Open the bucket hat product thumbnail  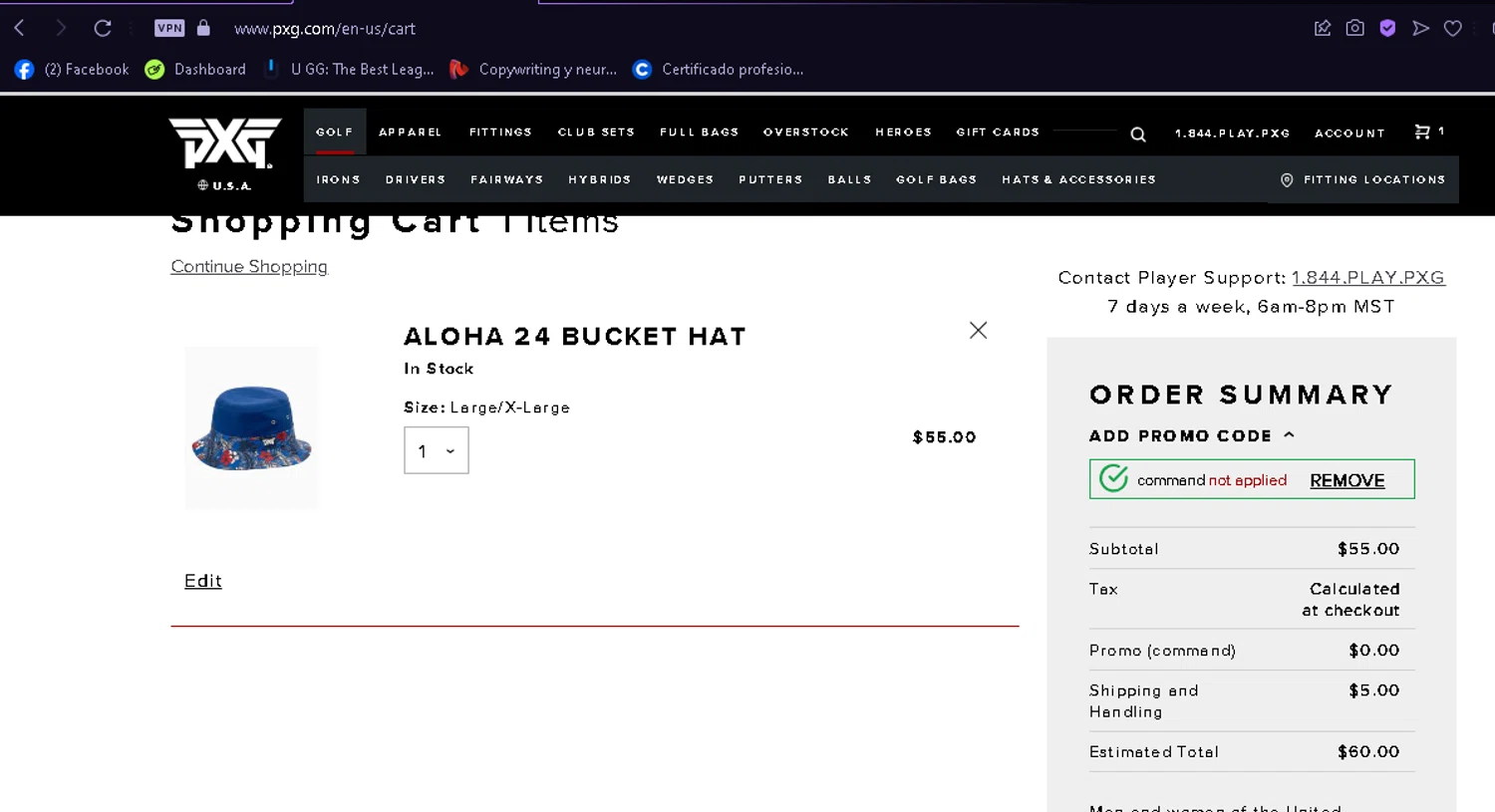tap(252, 427)
